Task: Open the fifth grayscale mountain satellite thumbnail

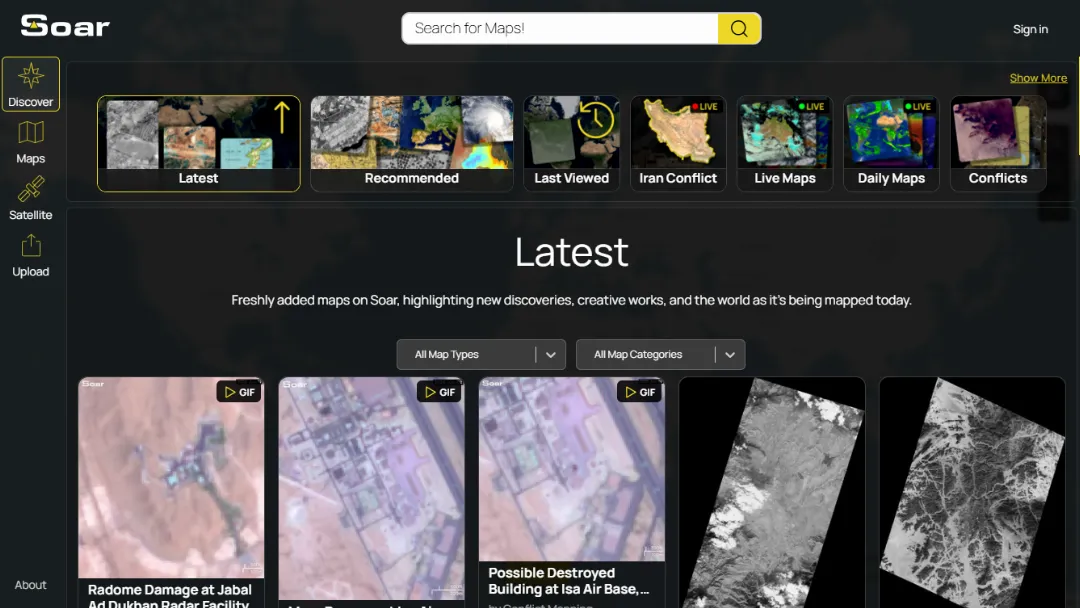Action: tap(972, 492)
